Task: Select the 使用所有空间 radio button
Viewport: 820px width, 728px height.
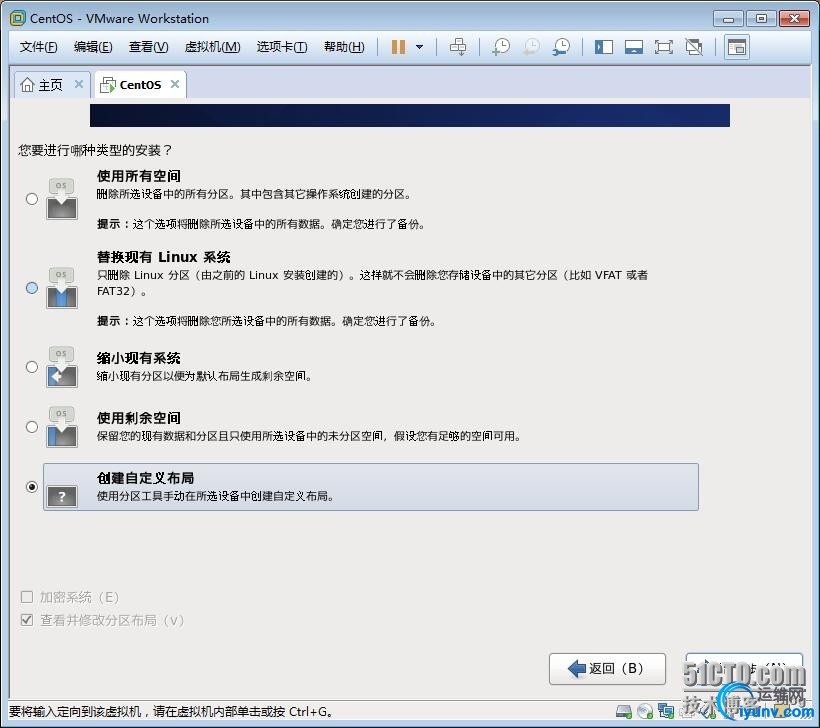Action: (x=32, y=199)
